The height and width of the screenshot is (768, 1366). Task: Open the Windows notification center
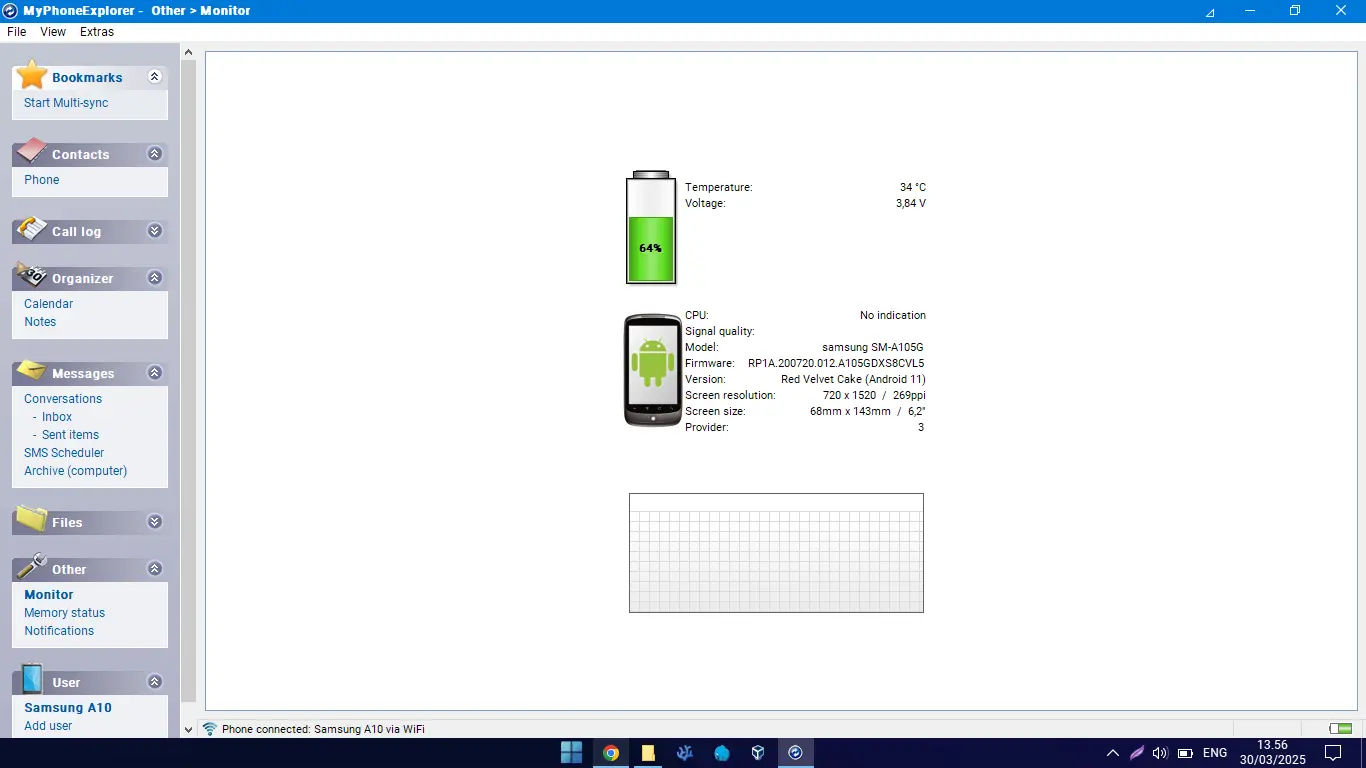[x=1333, y=753]
